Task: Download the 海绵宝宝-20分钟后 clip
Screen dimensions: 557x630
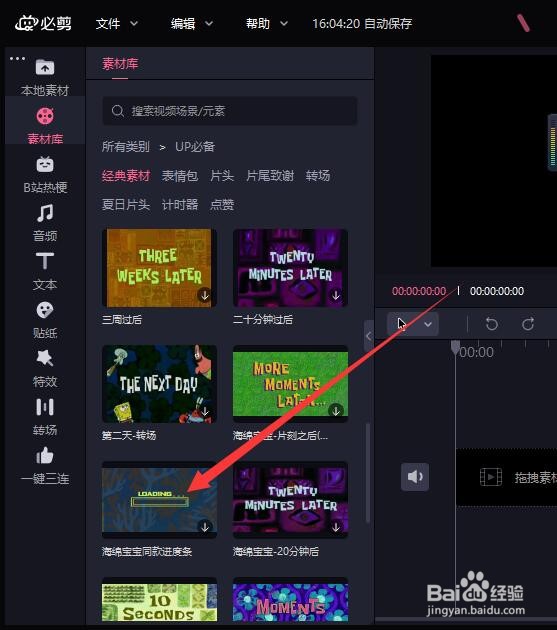Action: 336,526
